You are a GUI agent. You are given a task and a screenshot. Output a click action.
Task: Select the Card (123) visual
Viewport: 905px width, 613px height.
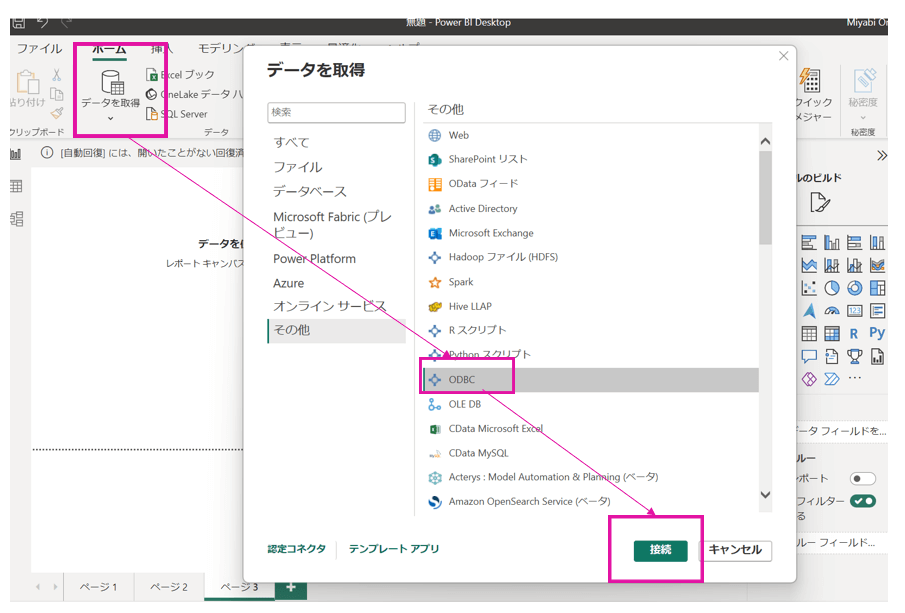855,311
